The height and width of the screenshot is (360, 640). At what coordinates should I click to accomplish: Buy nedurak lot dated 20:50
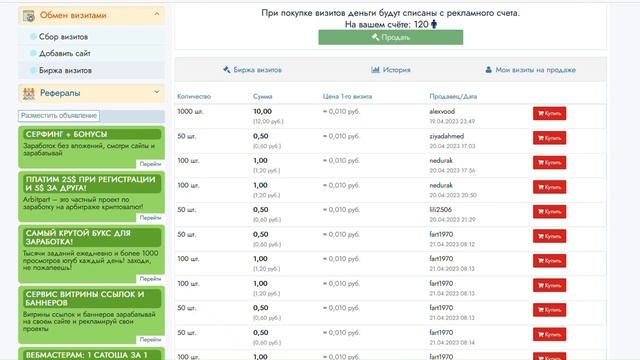(x=549, y=187)
